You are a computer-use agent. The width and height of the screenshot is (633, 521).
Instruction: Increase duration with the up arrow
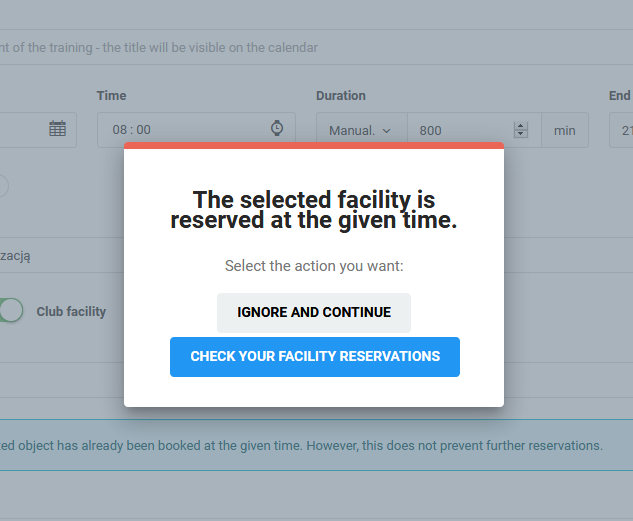(x=520, y=125)
